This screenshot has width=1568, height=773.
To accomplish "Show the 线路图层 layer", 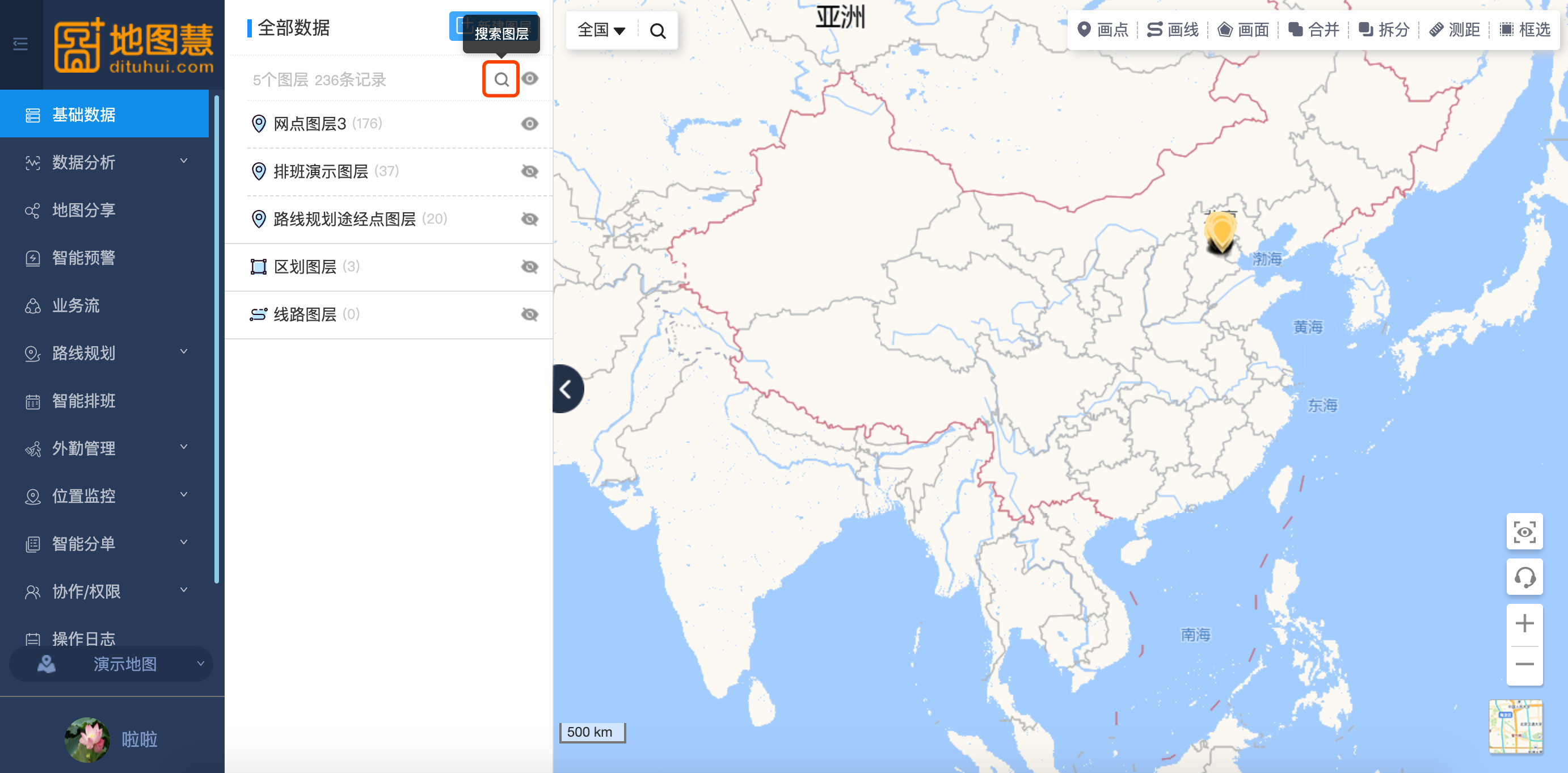I will coord(530,314).
